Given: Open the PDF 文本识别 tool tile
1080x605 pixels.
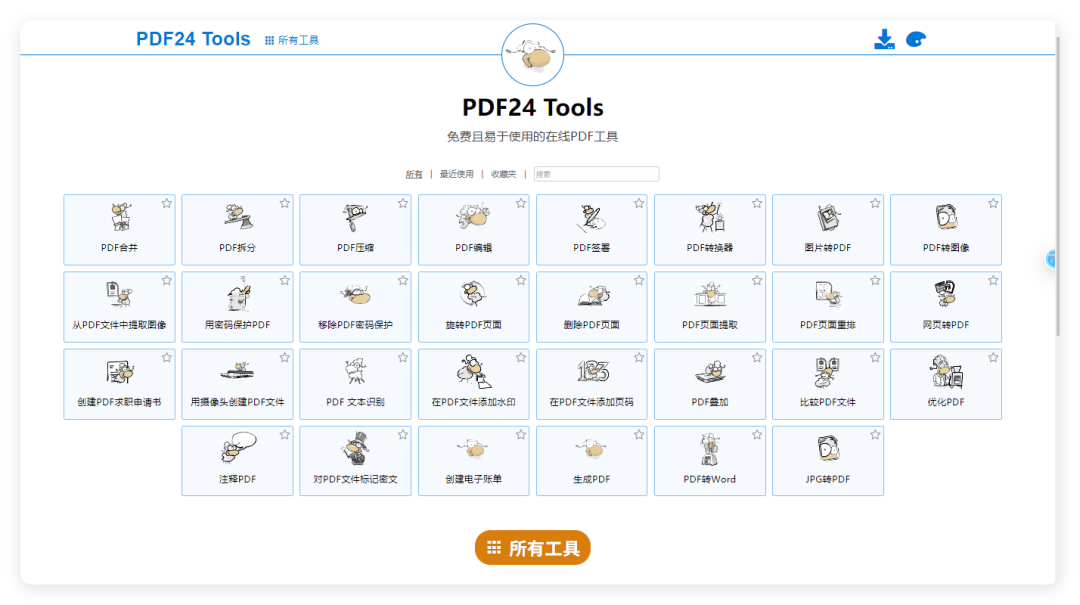Looking at the screenshot, I should [355, 384].
